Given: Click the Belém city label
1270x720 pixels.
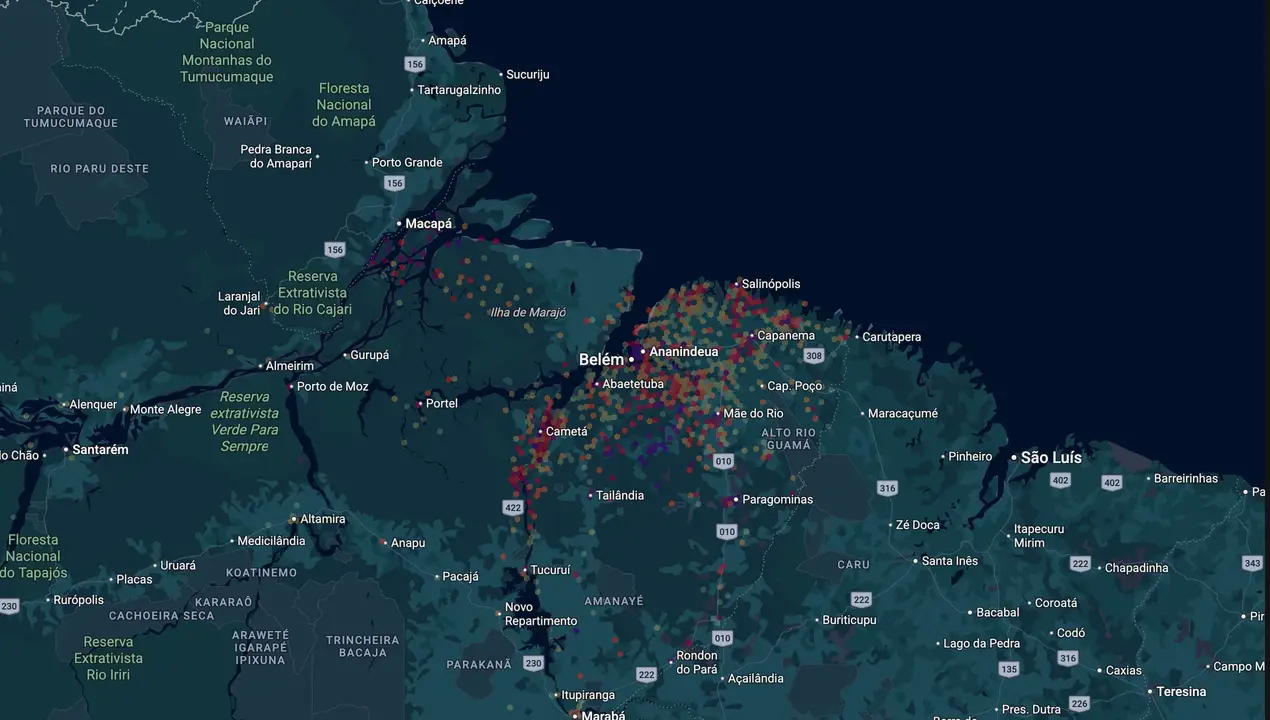Looking at the screenshot, I should pos(601,360).
